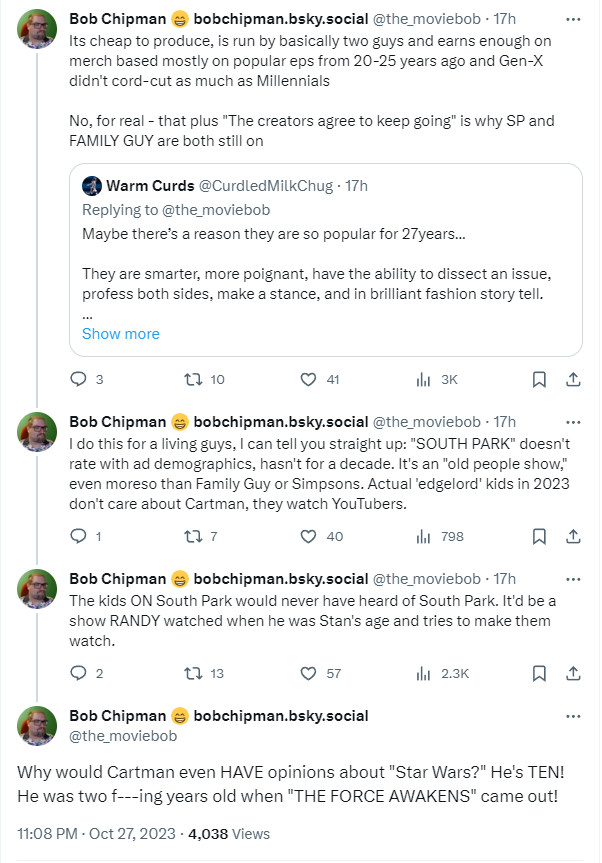View analytics showing 3K views

pos(423,379)
